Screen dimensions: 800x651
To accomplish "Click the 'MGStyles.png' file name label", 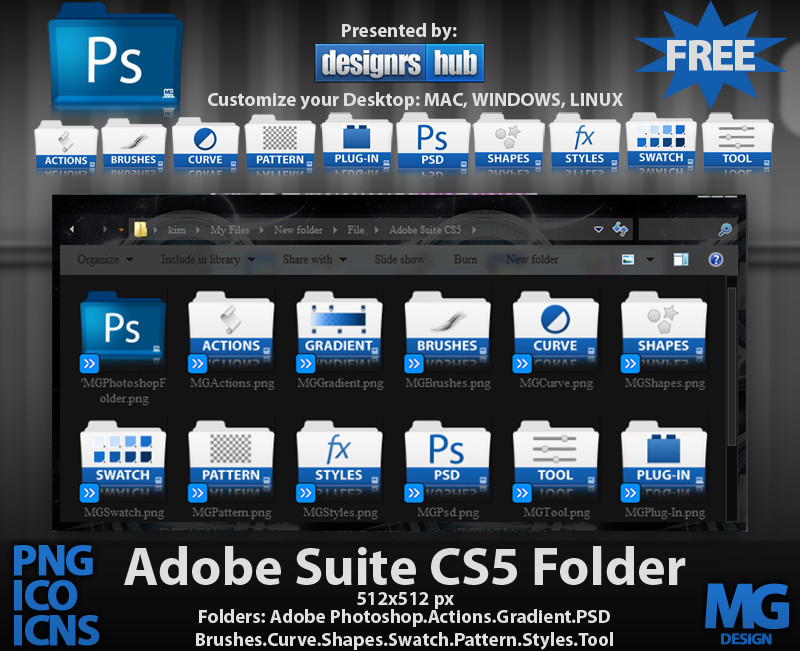I will [x=340, y=512].
